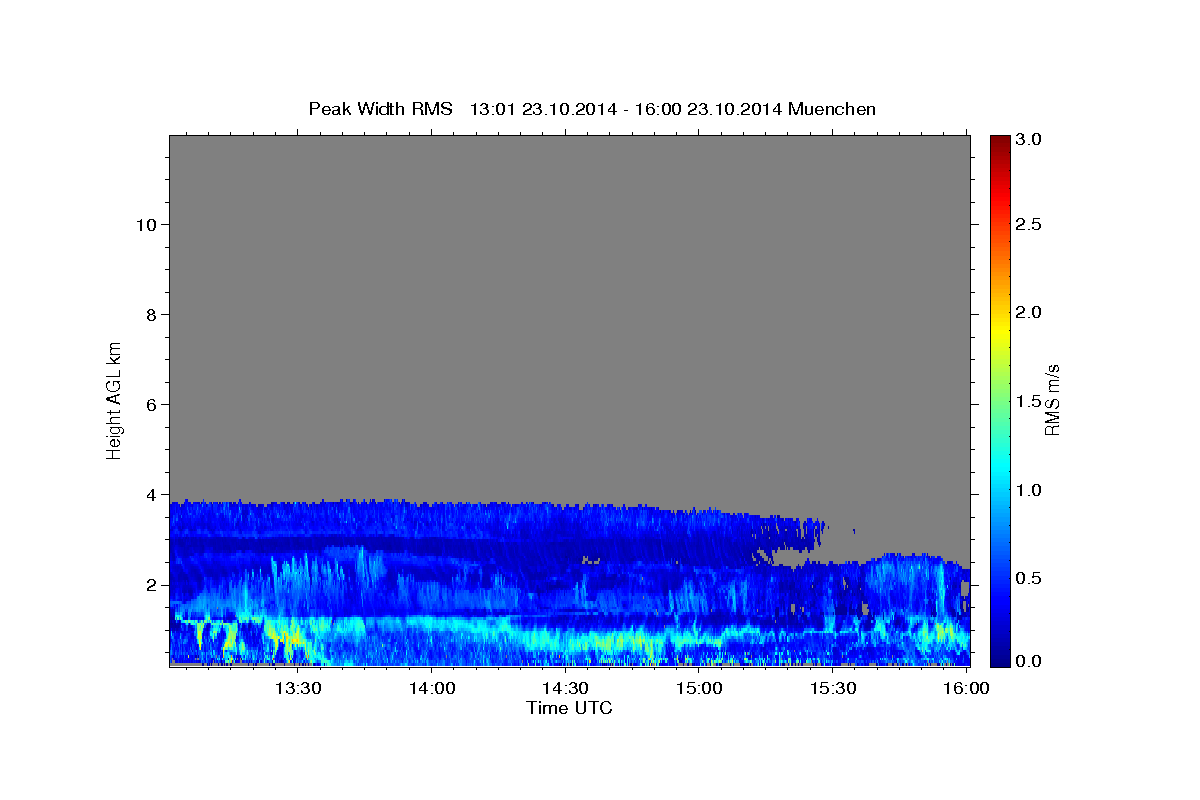Click the height tick label 6
1200x800 pixels.
pyautogui.click(x=152, y=405)
